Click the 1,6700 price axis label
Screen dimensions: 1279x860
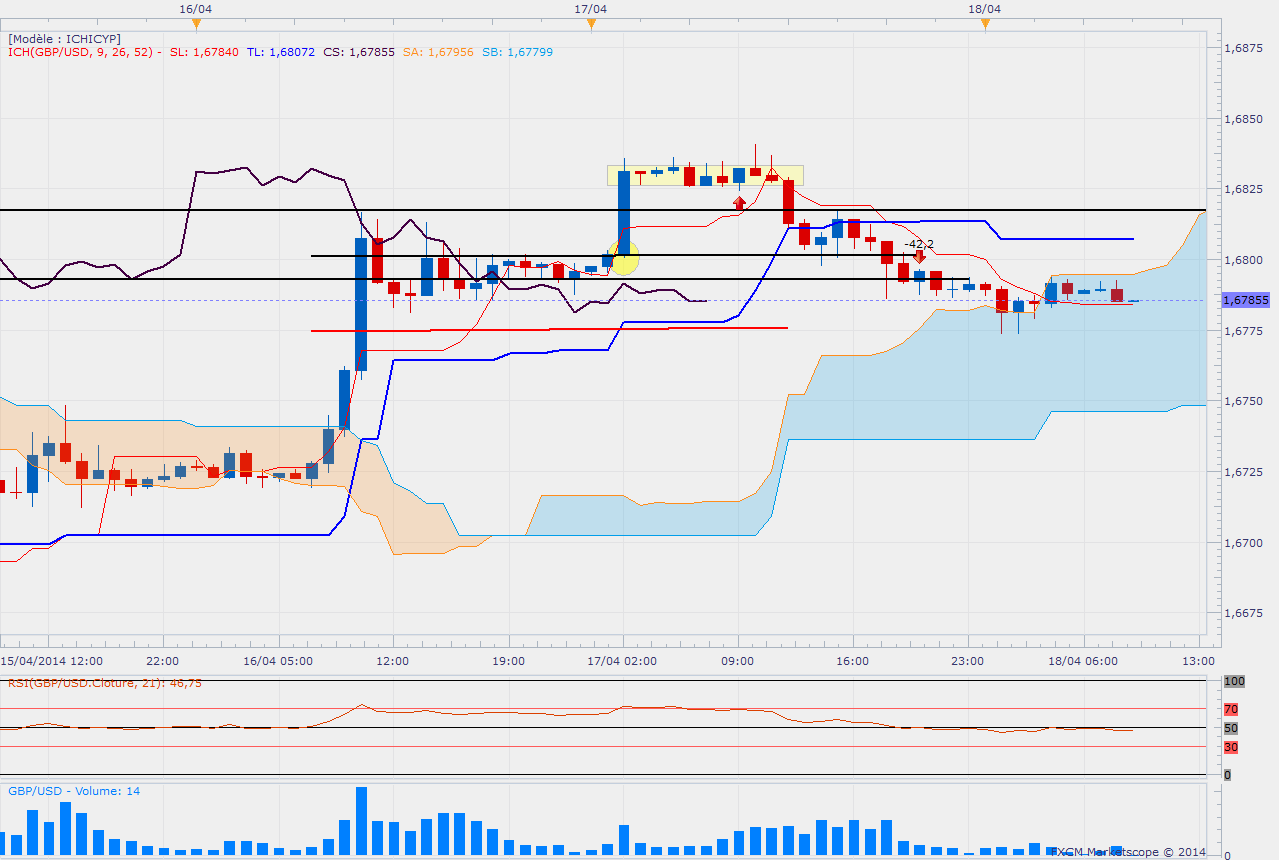[x=1243, y=543]
